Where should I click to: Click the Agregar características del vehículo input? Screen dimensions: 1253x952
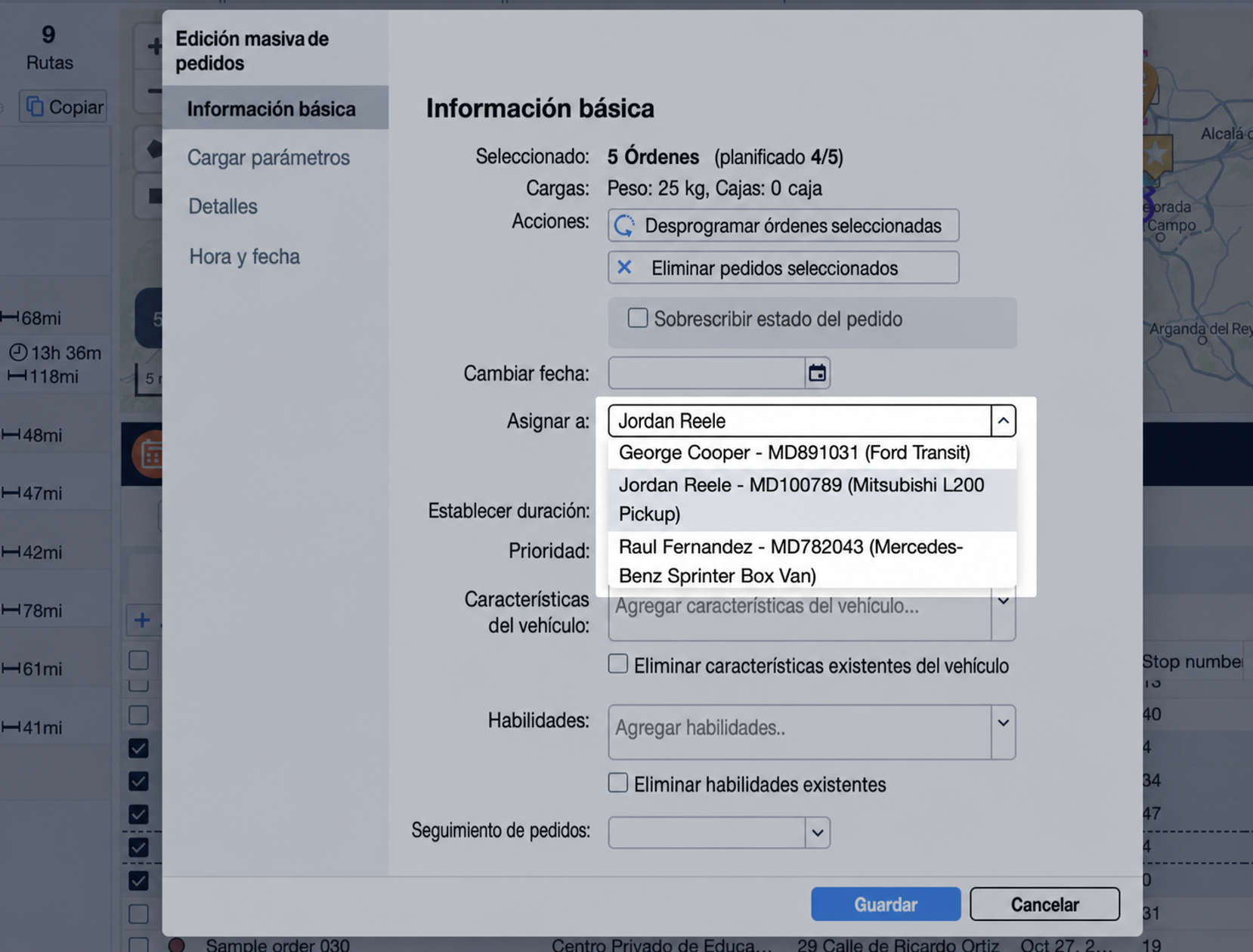coord(800,614)
